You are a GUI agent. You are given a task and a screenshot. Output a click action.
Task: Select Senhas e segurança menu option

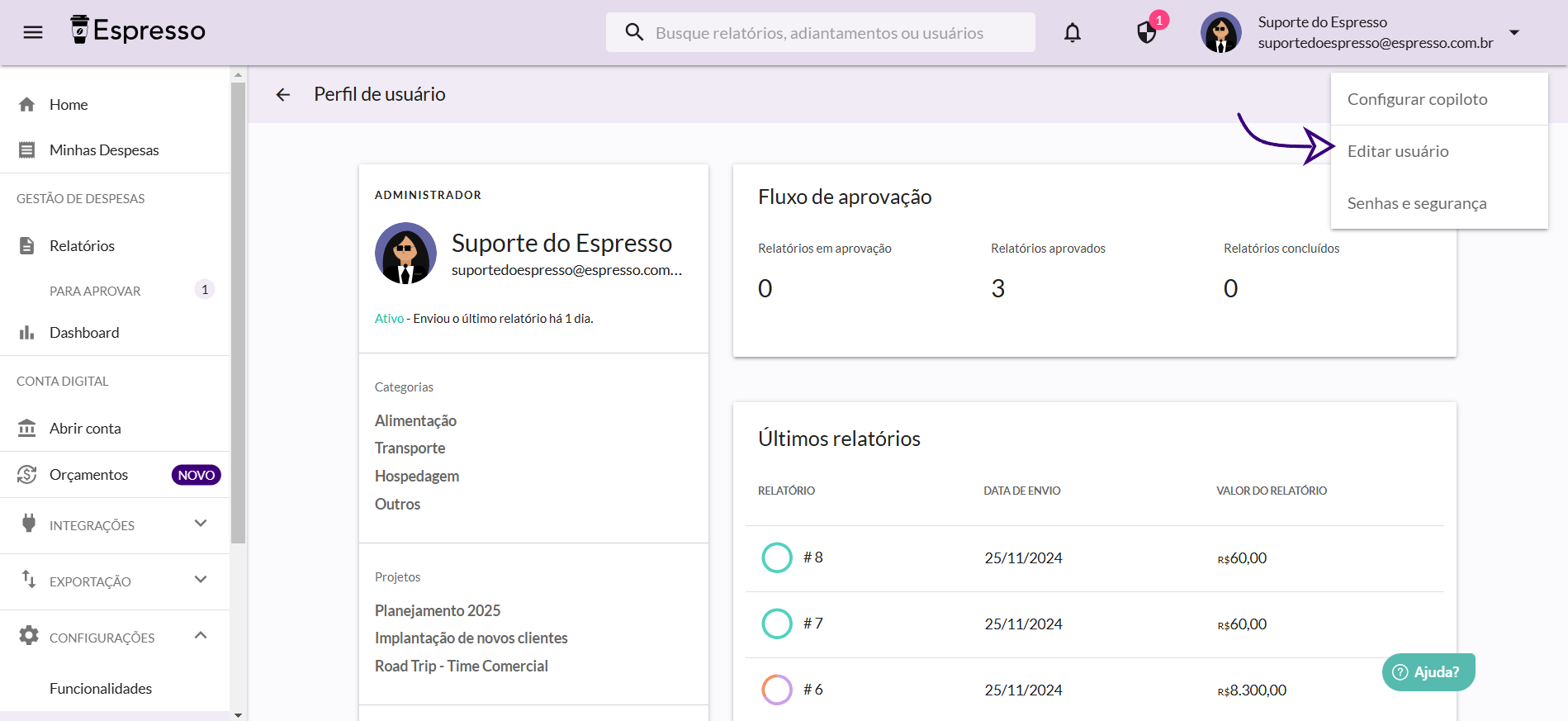[x=1439, y=203]
